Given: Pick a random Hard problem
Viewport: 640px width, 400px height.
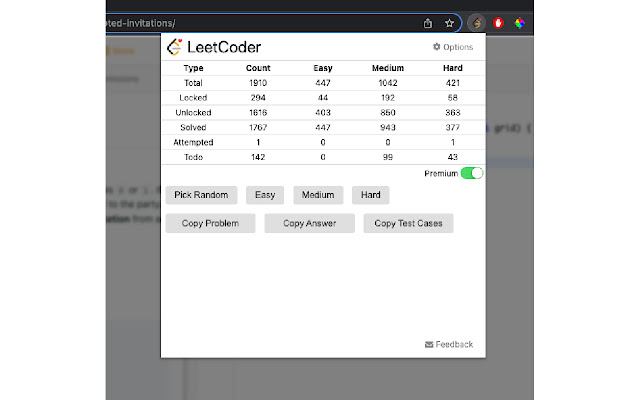Looking at the screenshot, I should 370,195.
